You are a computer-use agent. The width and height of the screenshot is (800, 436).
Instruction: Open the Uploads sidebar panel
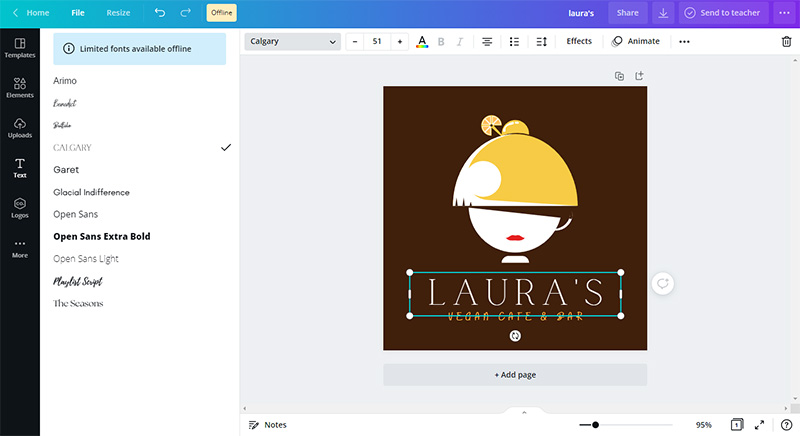click(20, 128)
